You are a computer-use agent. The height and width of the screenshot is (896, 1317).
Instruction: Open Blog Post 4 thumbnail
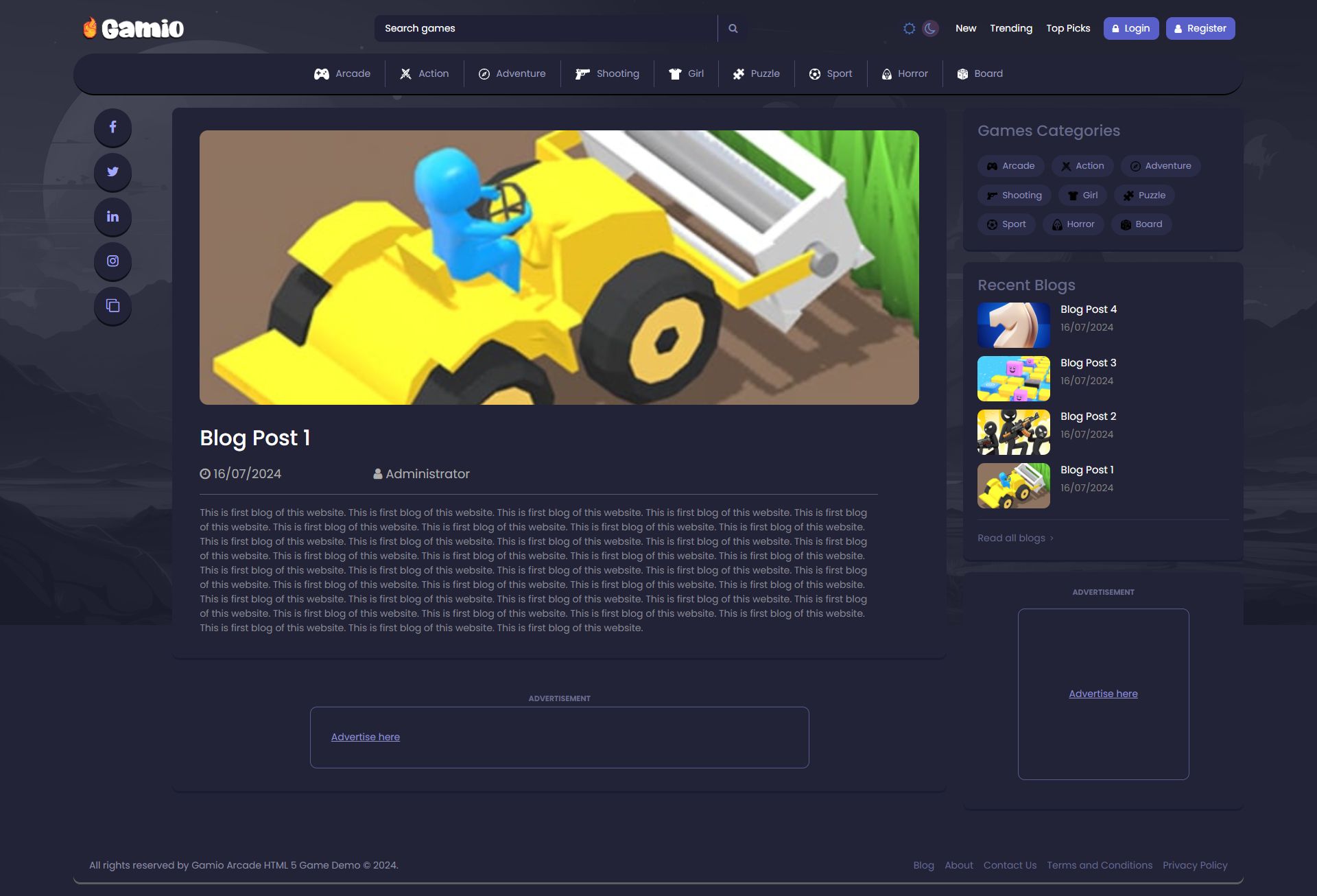point(1013,325)
